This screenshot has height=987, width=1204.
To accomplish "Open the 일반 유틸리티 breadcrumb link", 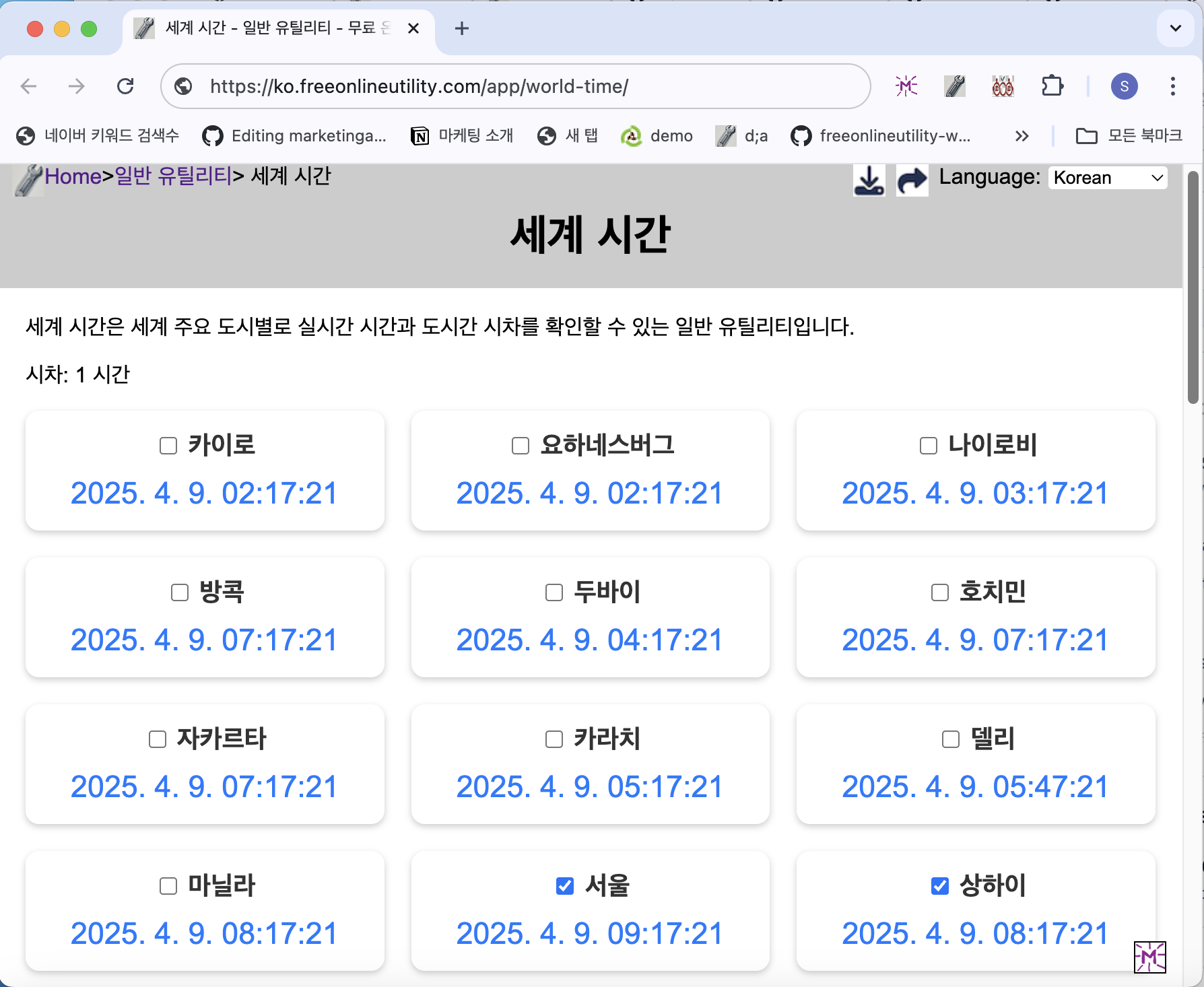I will pyautogui.click(x=173, y=176).
